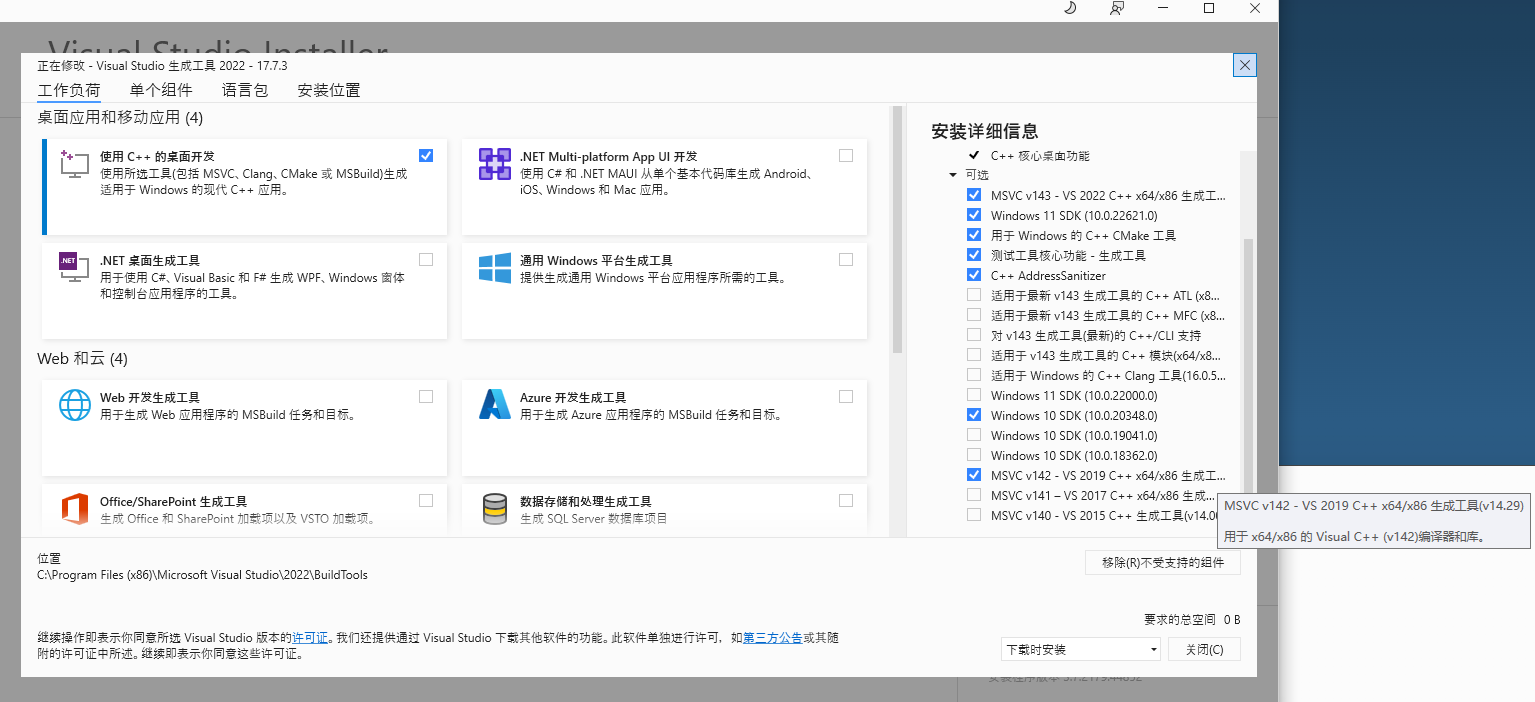Check the Office/SharePoint 生成工具 workload
1535x702 pixels.
click(x=426, y=500)
